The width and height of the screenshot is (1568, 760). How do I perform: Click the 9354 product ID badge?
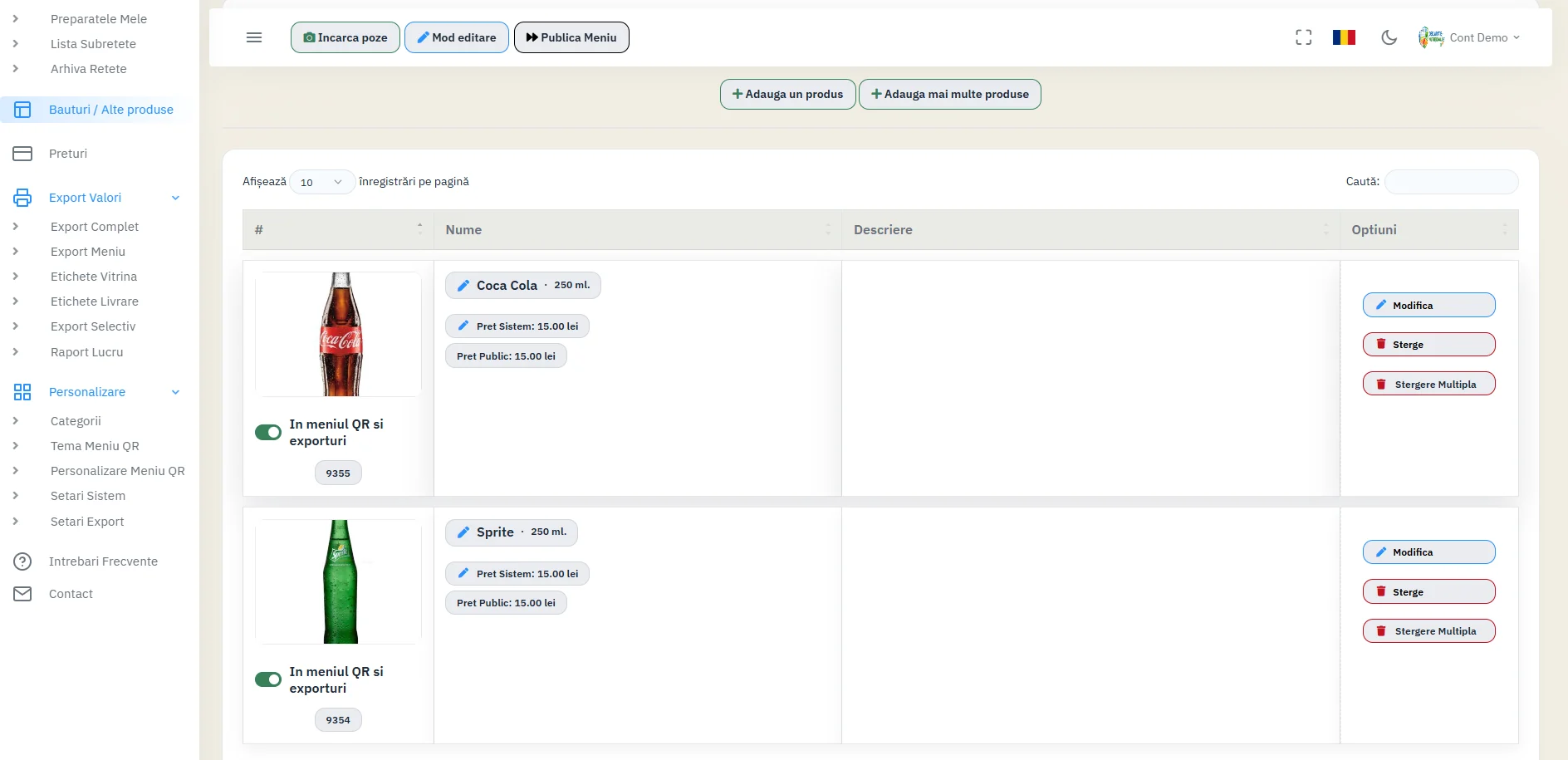pos(338,720)
